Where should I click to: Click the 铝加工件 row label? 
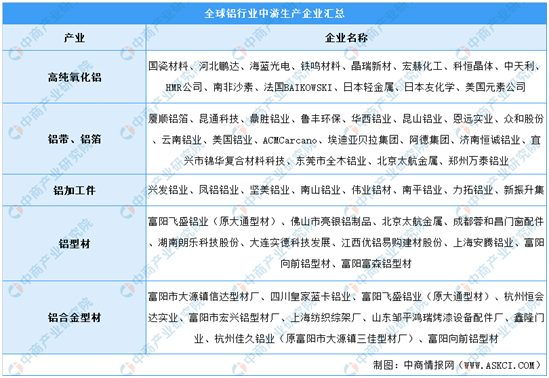(x=74, y=190)
